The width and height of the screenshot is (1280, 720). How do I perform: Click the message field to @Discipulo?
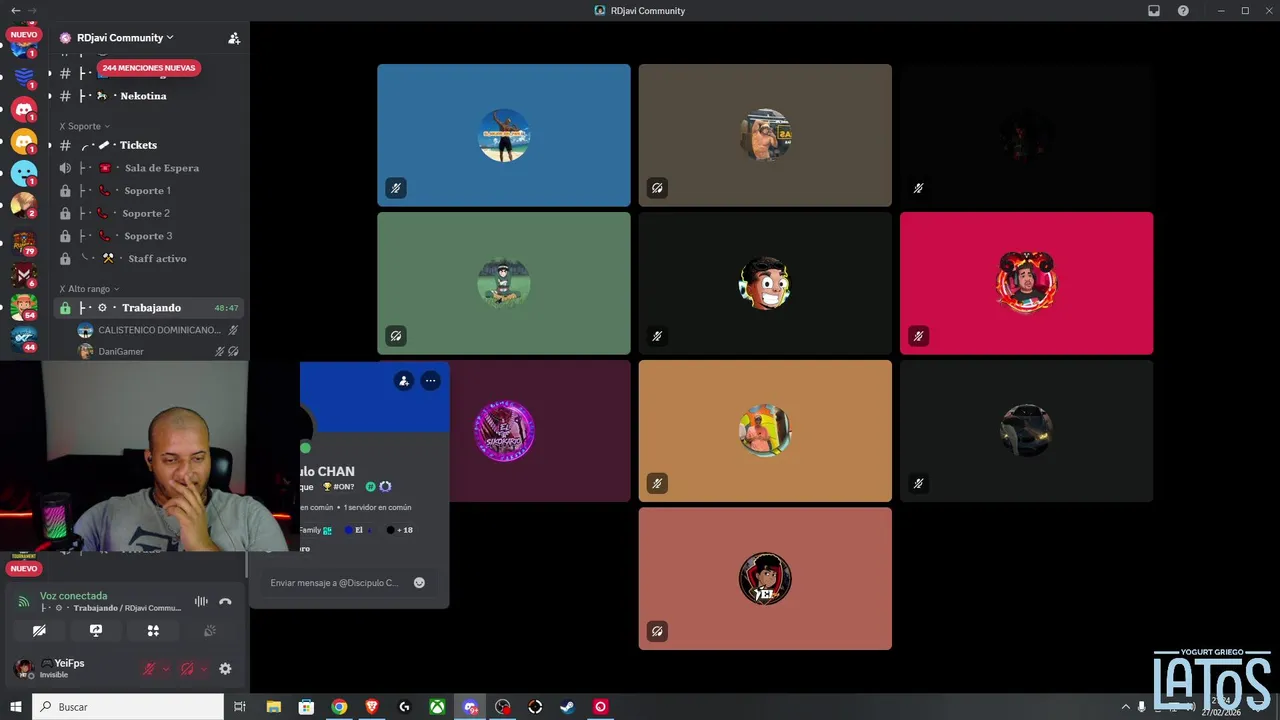[x=336, y=583]
